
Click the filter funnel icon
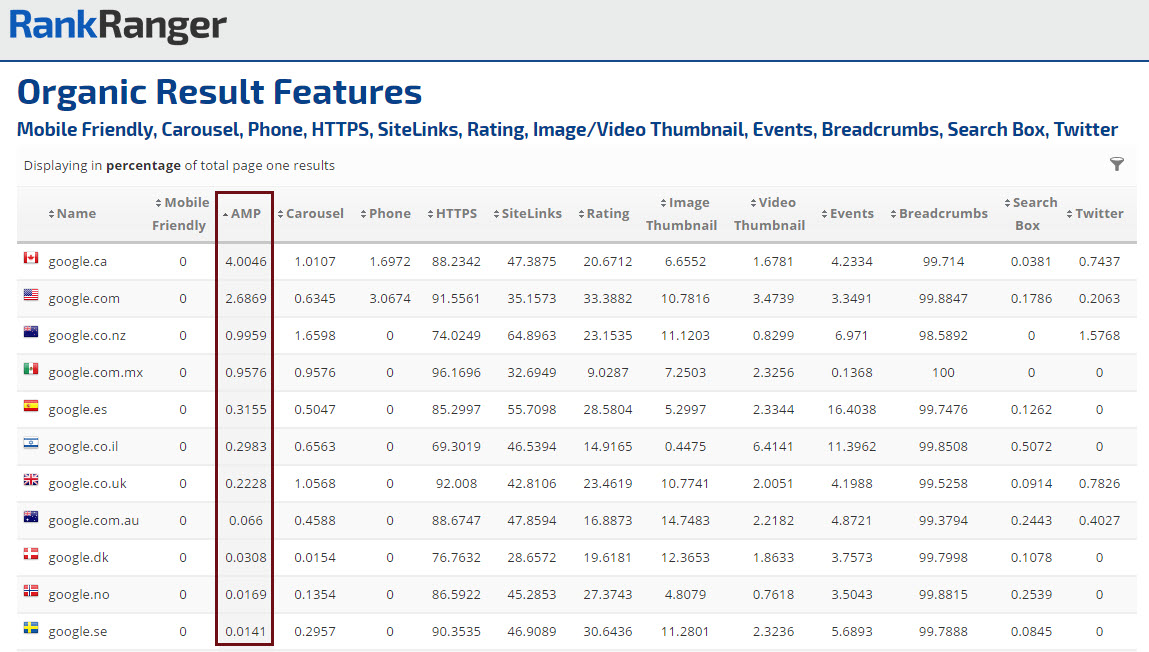pos(1117,165)
